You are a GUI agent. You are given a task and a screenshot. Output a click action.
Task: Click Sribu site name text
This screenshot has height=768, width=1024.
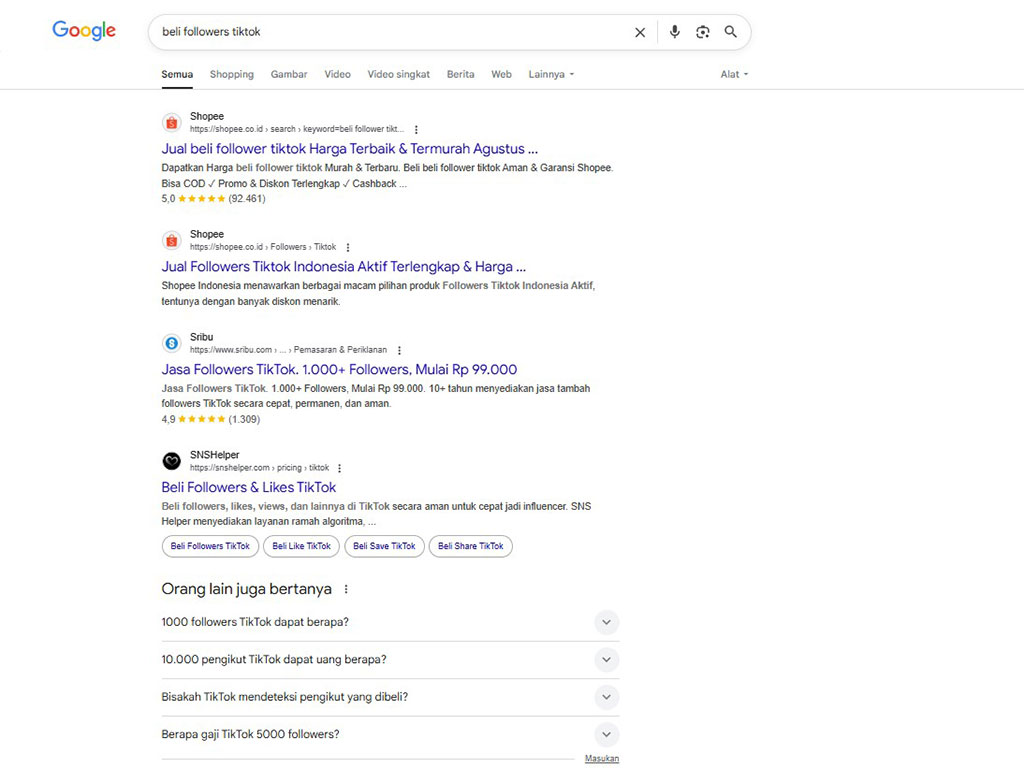point(201,337)
